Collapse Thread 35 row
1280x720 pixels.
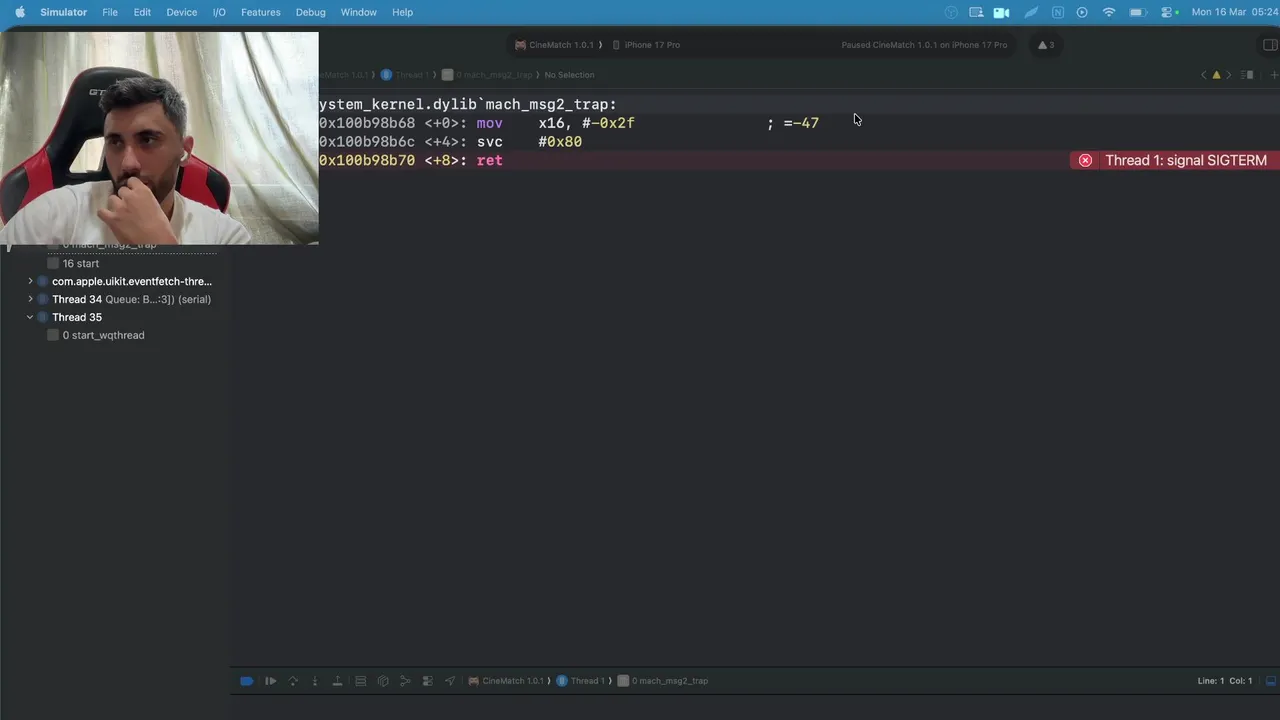(x=30, y=317)
